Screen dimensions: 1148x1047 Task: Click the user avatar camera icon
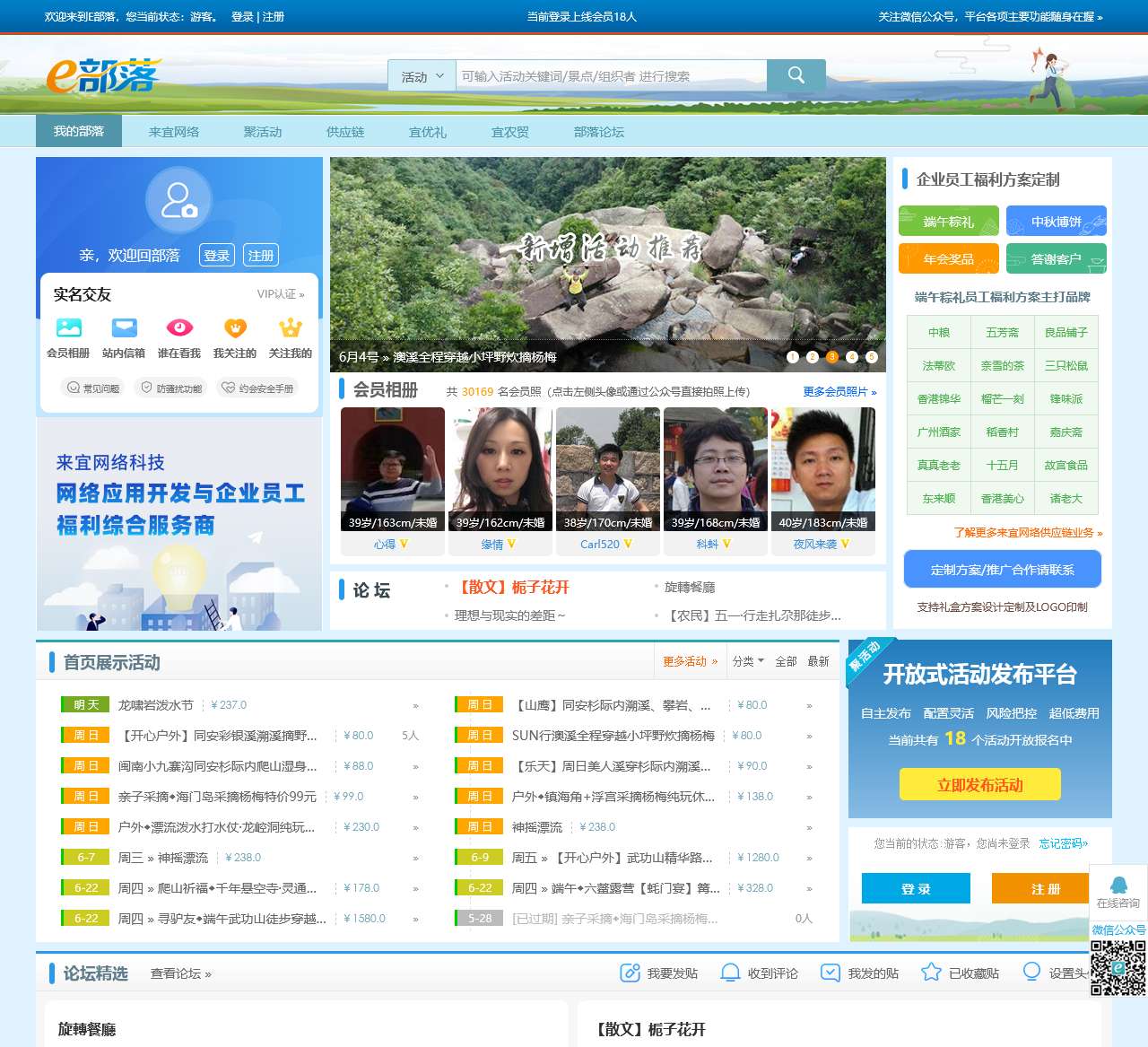178,200
